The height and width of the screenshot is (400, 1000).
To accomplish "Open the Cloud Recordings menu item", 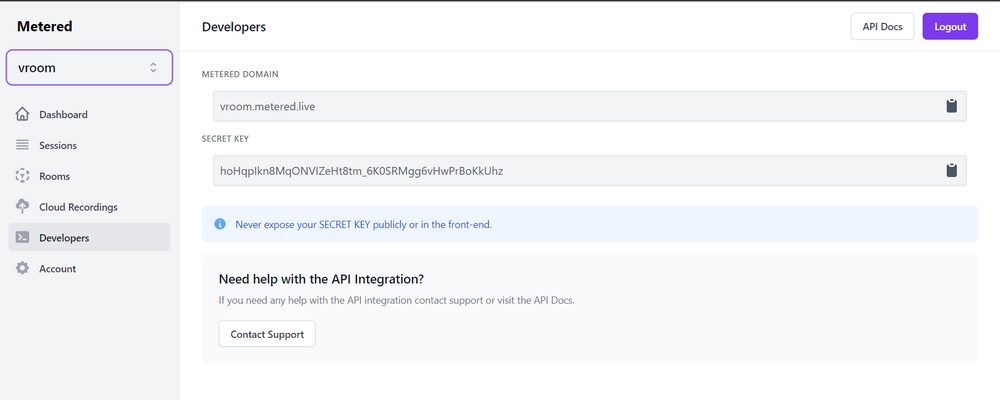I will point(78,207).
